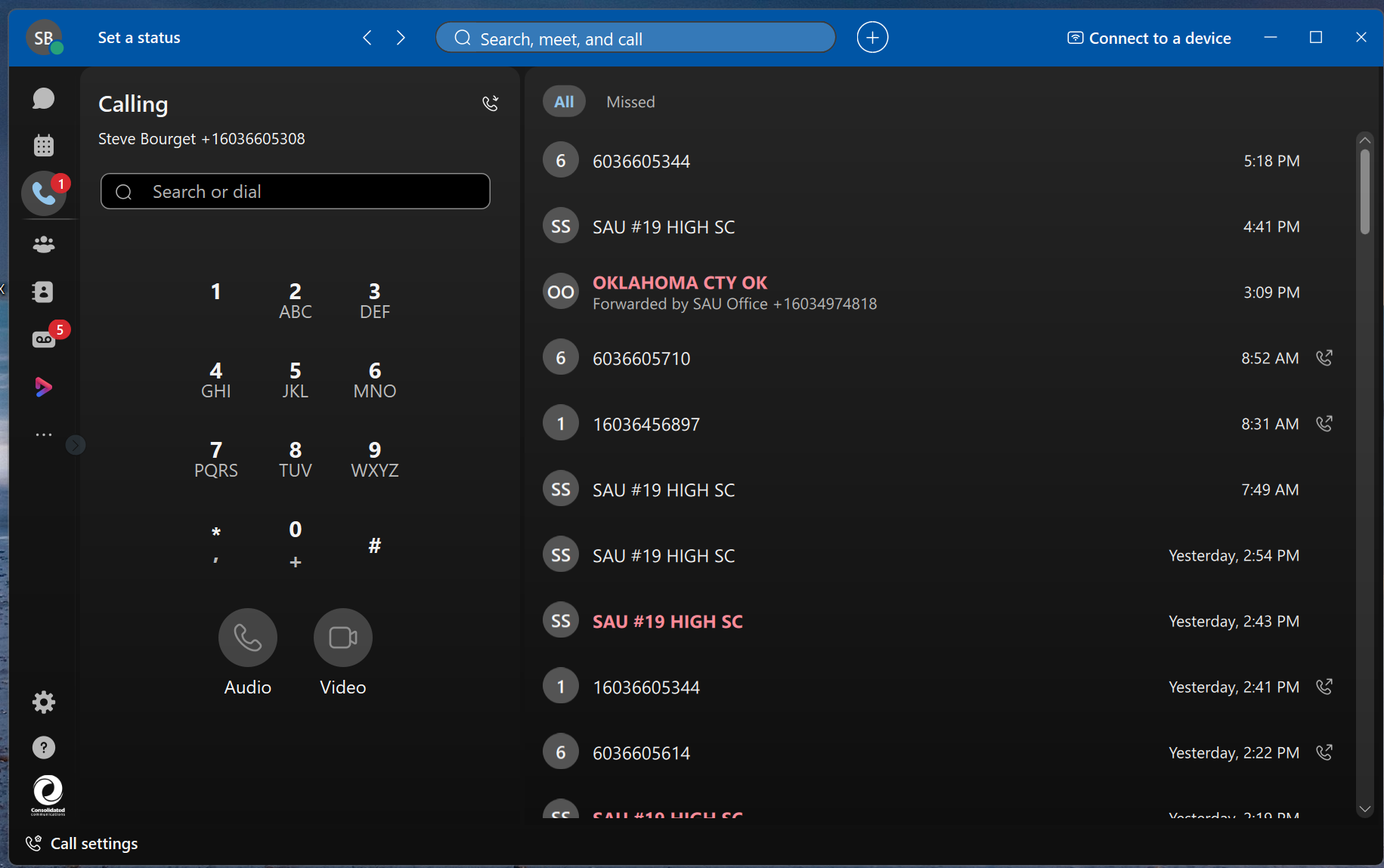Open the Settings gear icon
This screenshot has width=1384, height=868.
click(44, 703)
